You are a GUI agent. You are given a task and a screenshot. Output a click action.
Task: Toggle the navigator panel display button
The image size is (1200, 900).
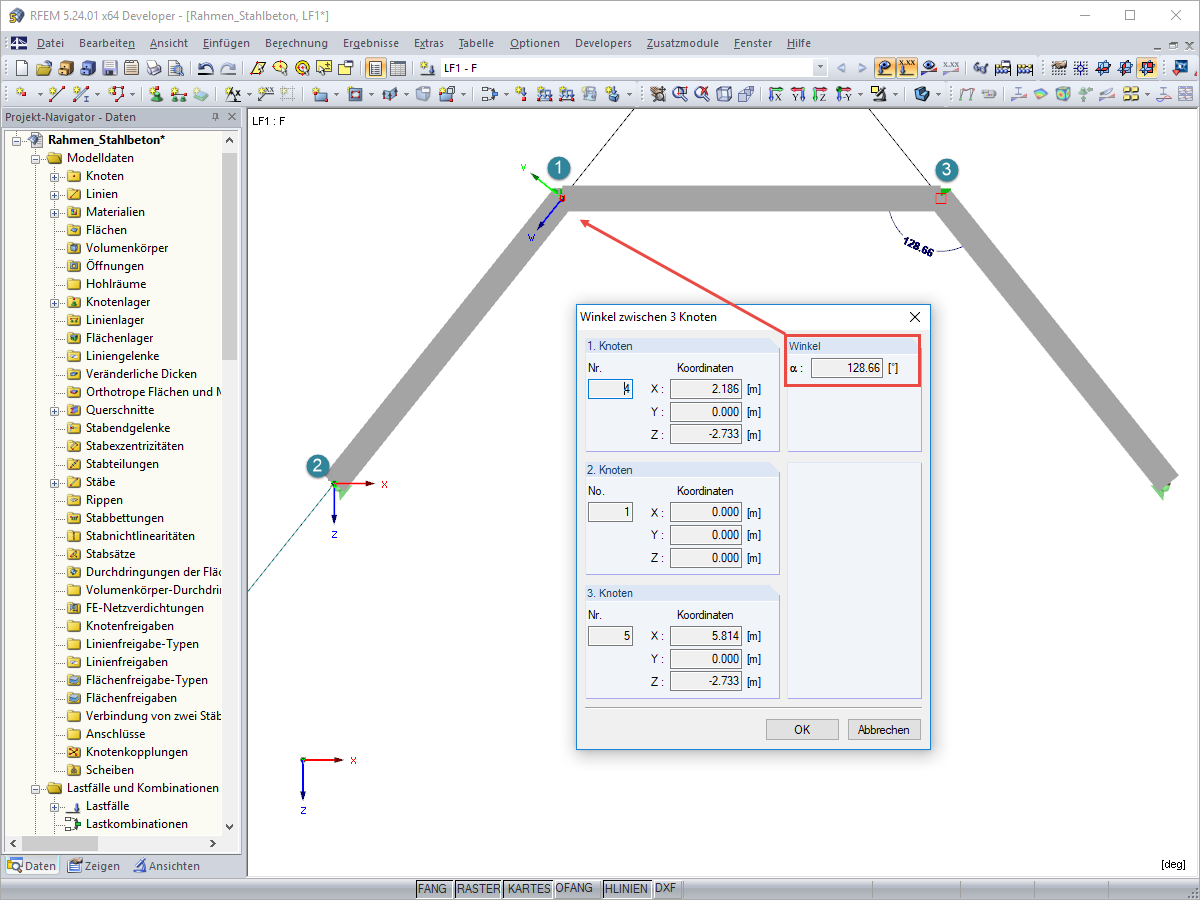coord(376,68)
